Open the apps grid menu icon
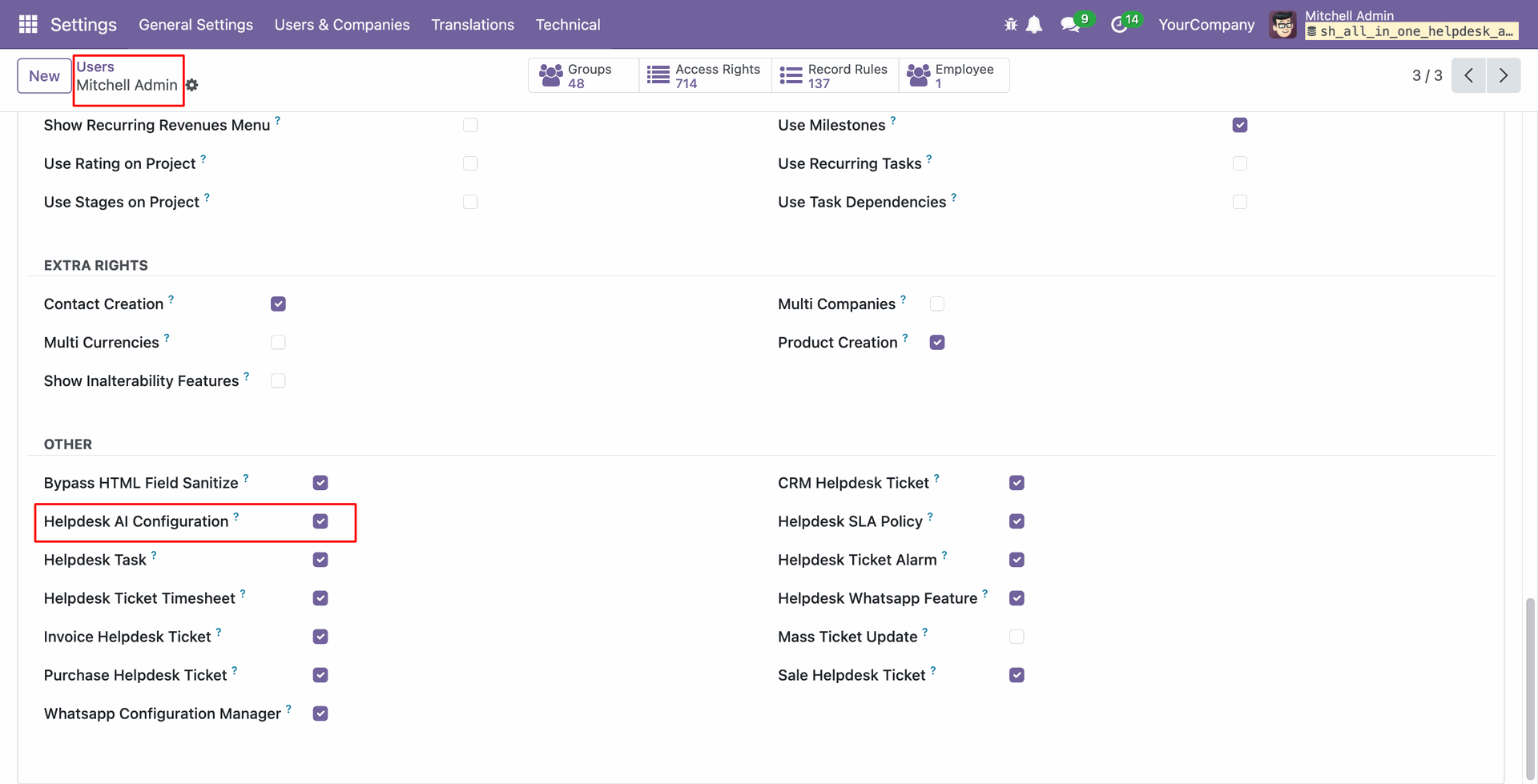Image resolution: width=1538 pixels, height=784 pixels. (x=28, y=24)
